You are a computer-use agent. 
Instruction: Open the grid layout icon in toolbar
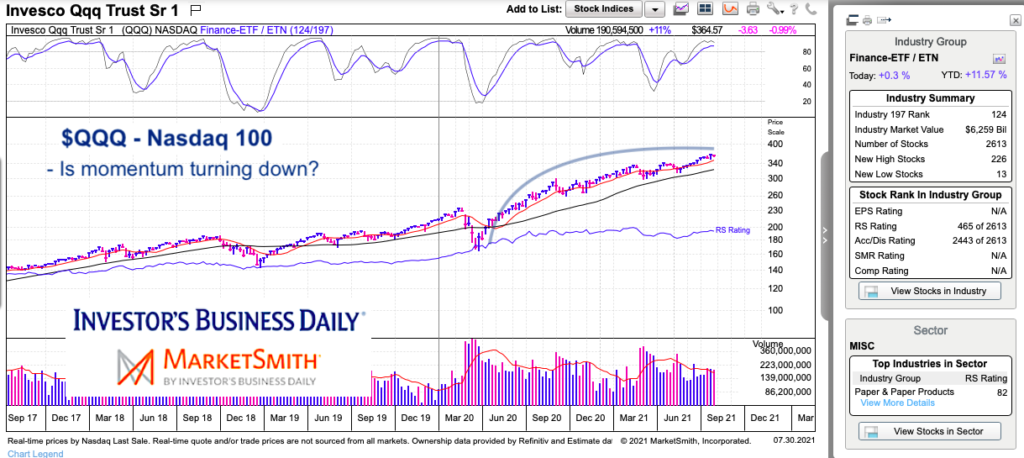[x=705, y=9]
